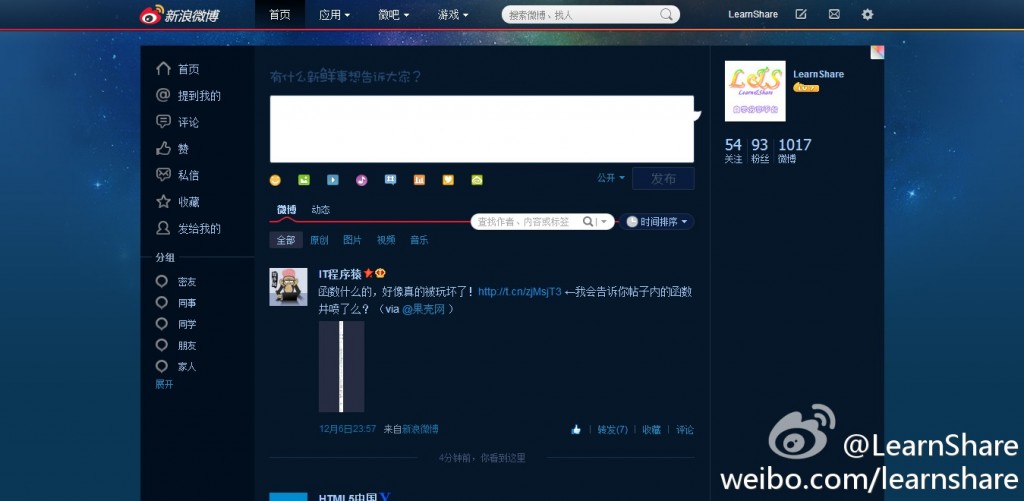Open the 同事 group
This screenshot has width=1024, height=501.
pos(187,303)
